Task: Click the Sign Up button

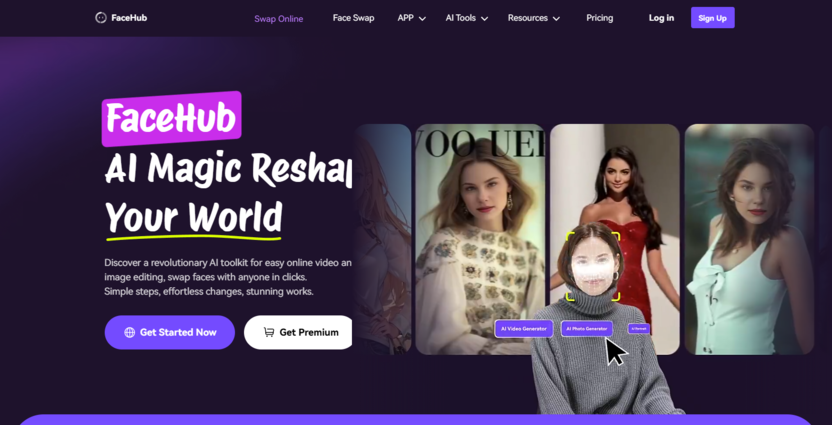Action: tap(713, 18)
